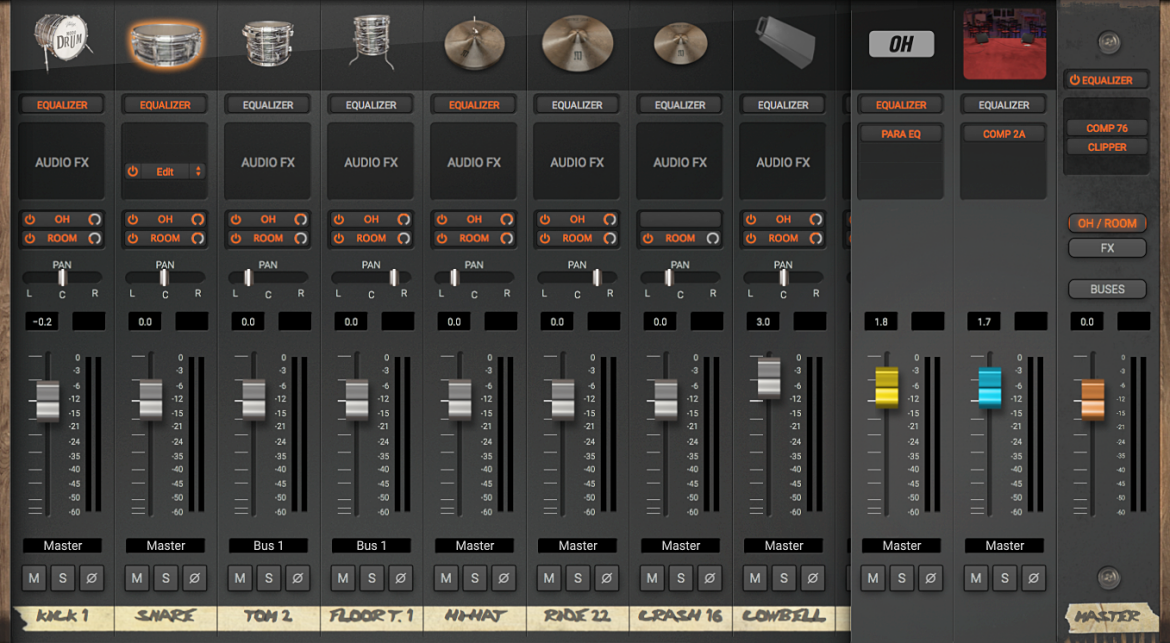Select the highlighted snare drum icon

[166, 43]
